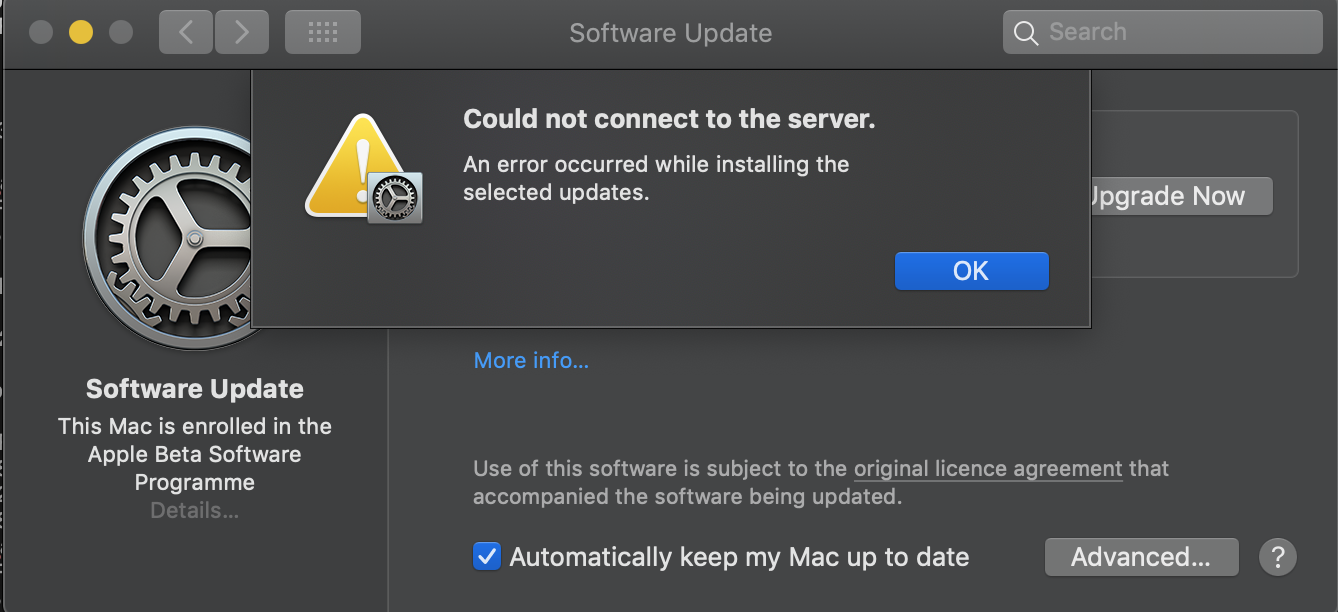Open the original licence agreement link
Image resolution: width=1338 pixels, height=612 pixels.
[x=988, y=468]
